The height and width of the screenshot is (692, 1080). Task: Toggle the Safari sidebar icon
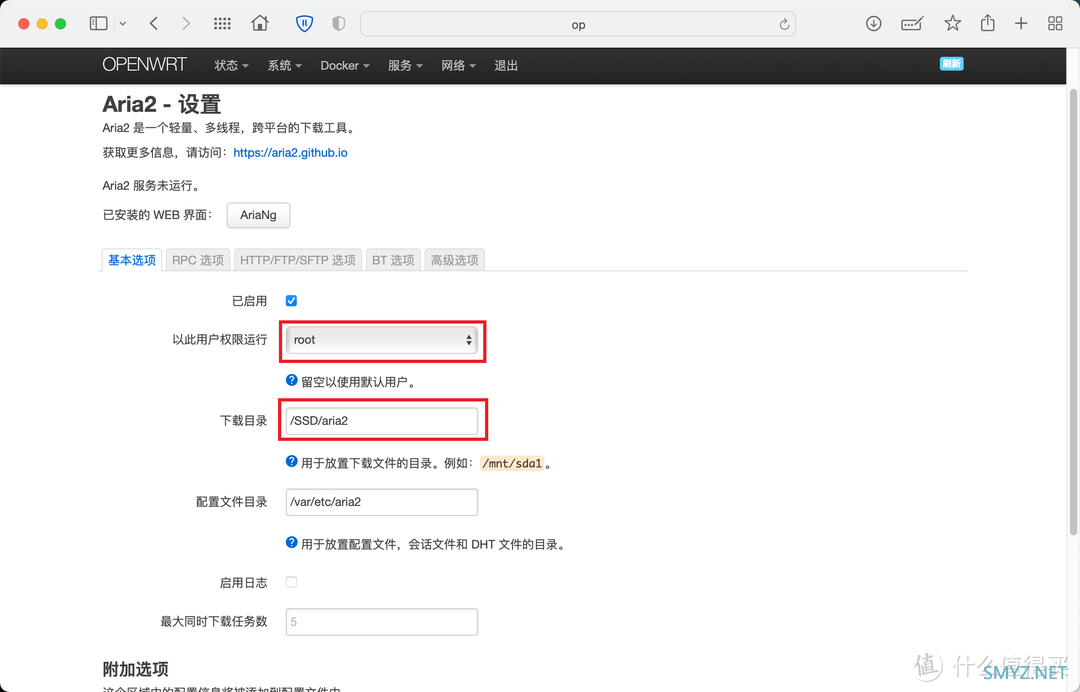click(98, 23)
